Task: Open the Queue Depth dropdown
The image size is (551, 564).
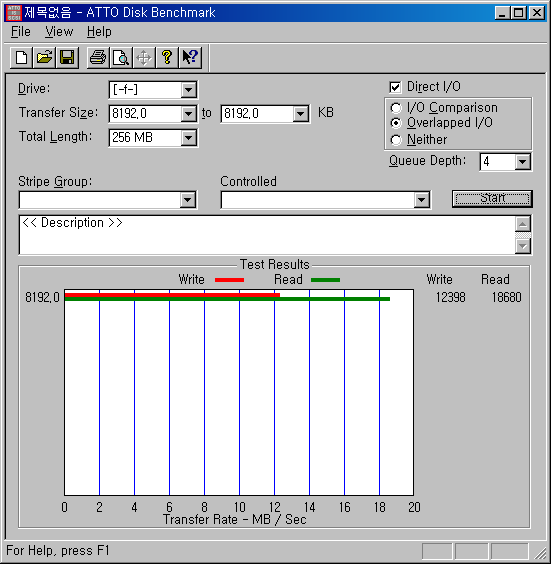Action: 523,162
